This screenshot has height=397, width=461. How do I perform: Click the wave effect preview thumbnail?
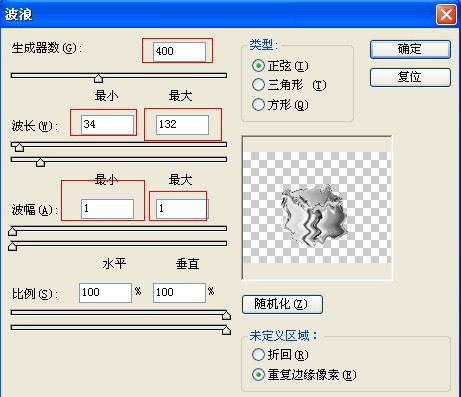pos(317,208)
